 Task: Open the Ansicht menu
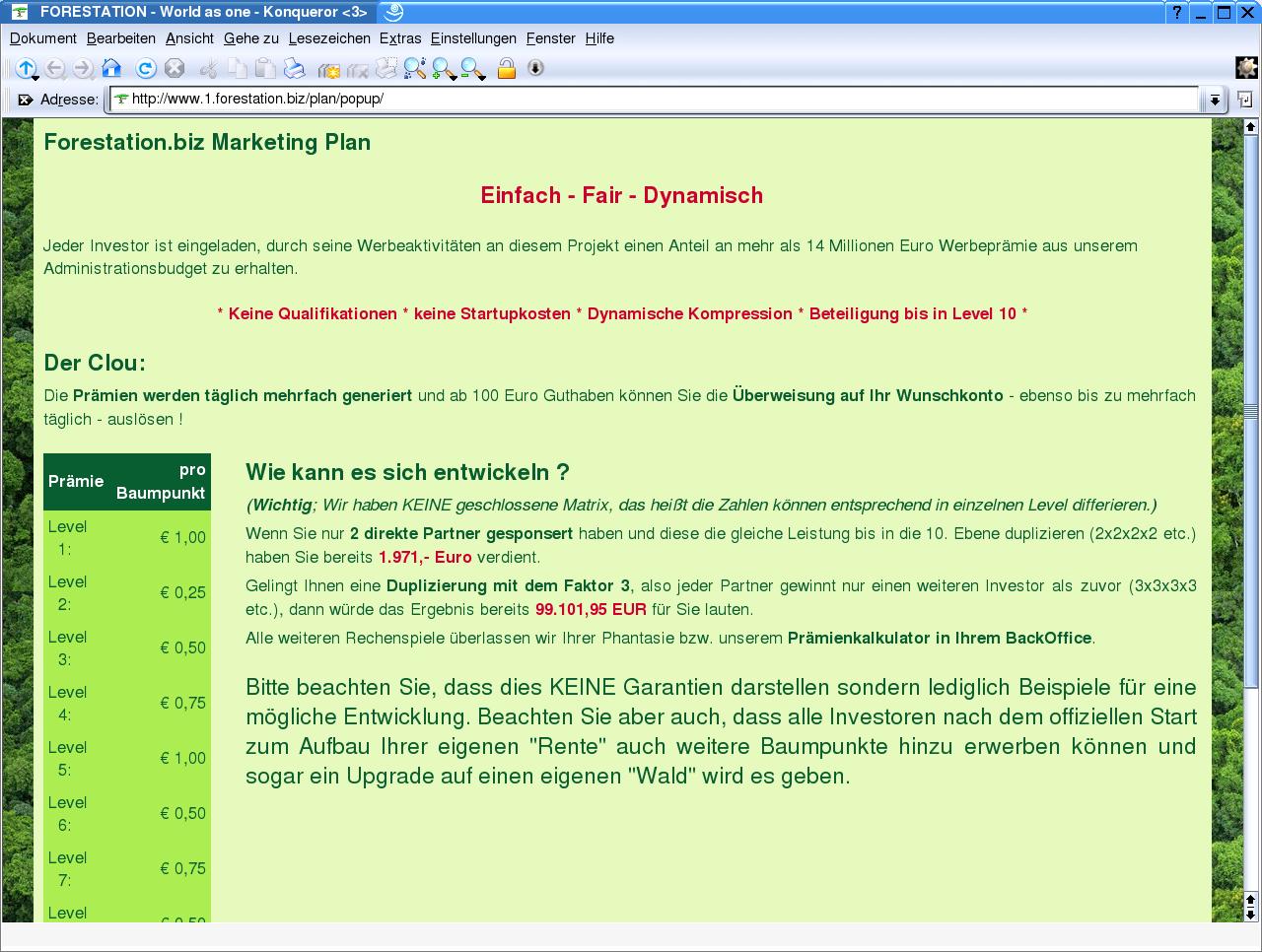click(189, 38)
